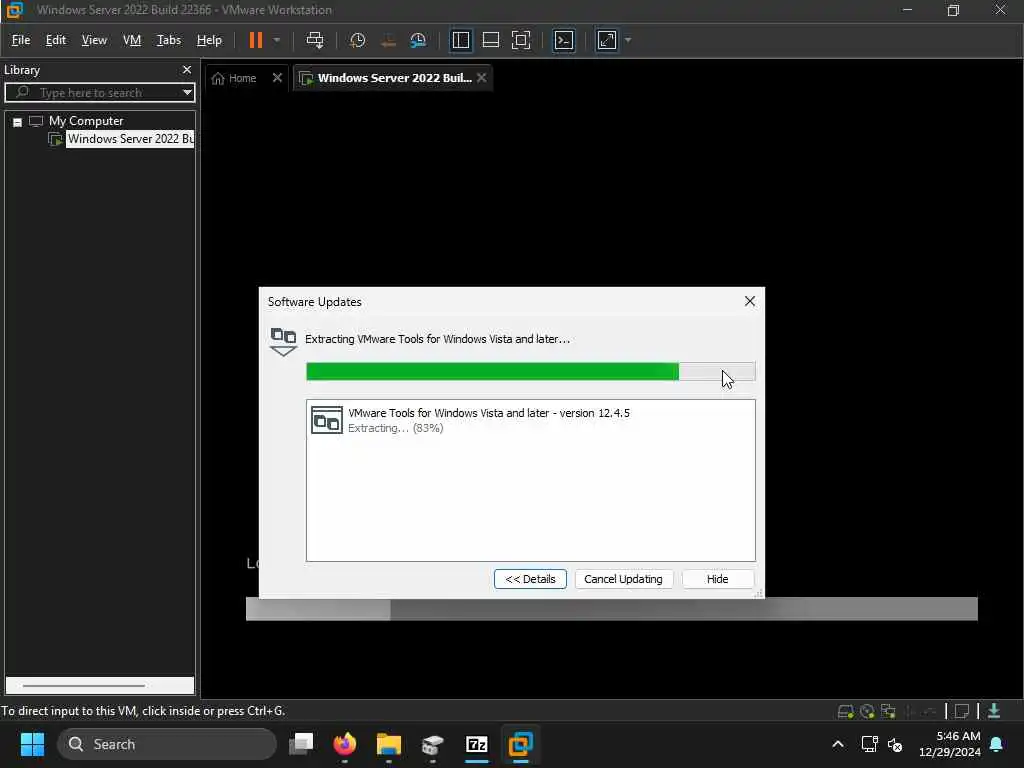Close the Library panel
The image size is (1024, 768).
tap(187, 69)
